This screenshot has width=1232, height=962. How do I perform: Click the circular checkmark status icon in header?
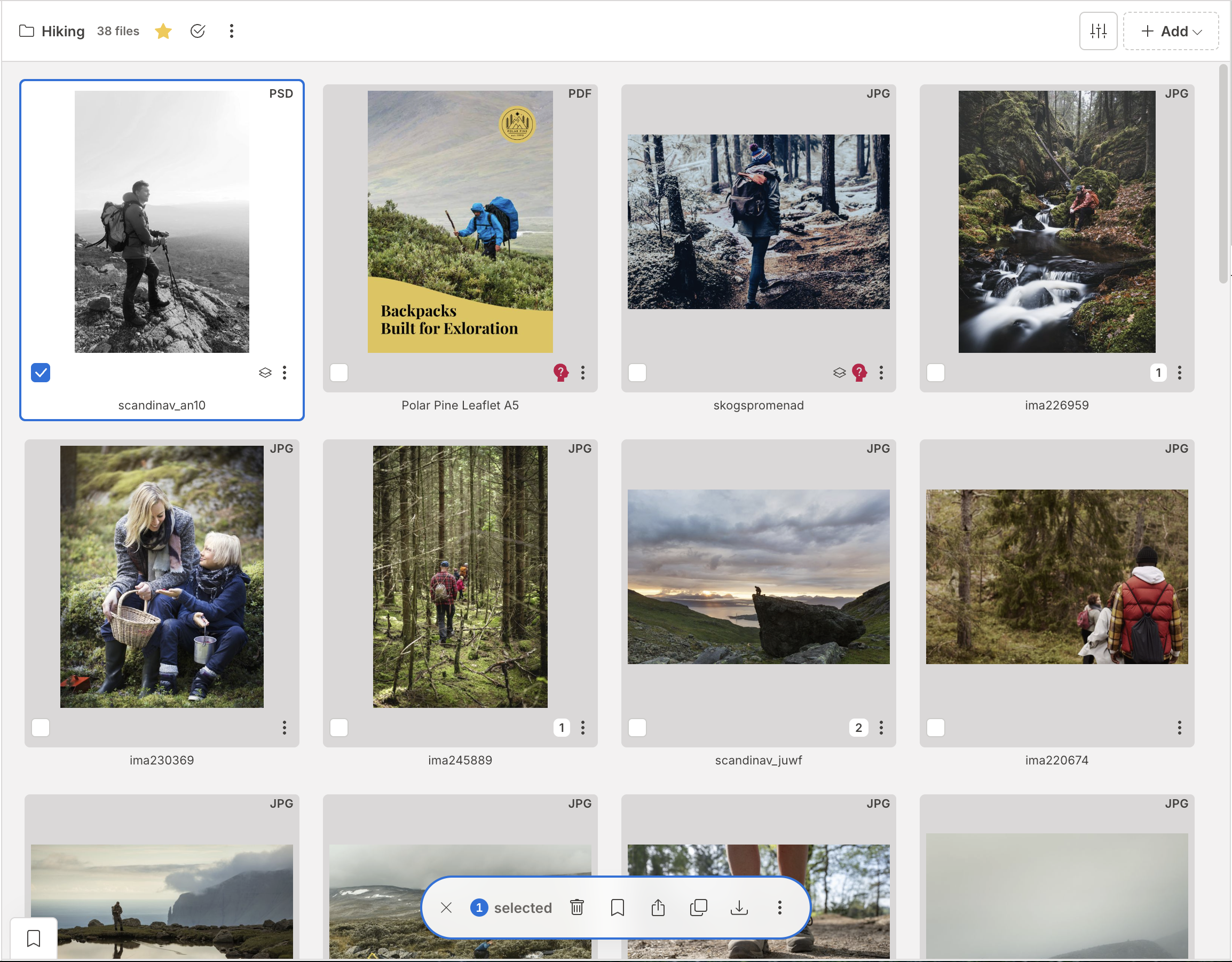198,31
